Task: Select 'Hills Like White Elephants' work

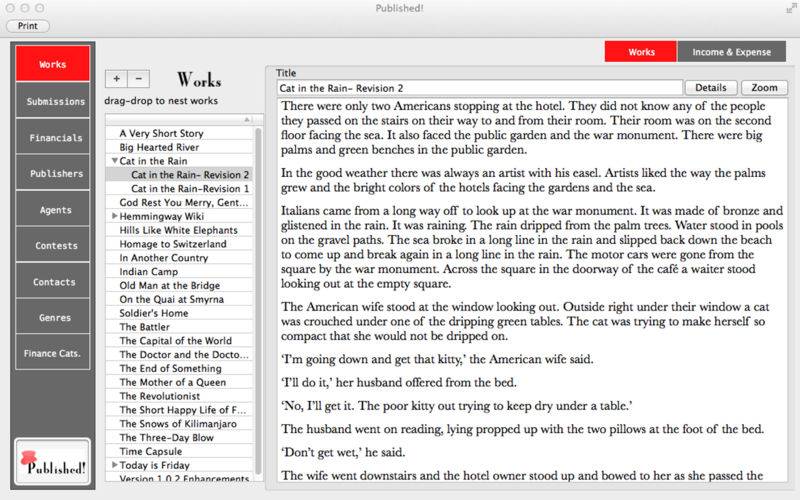Action: click(179, 230)
